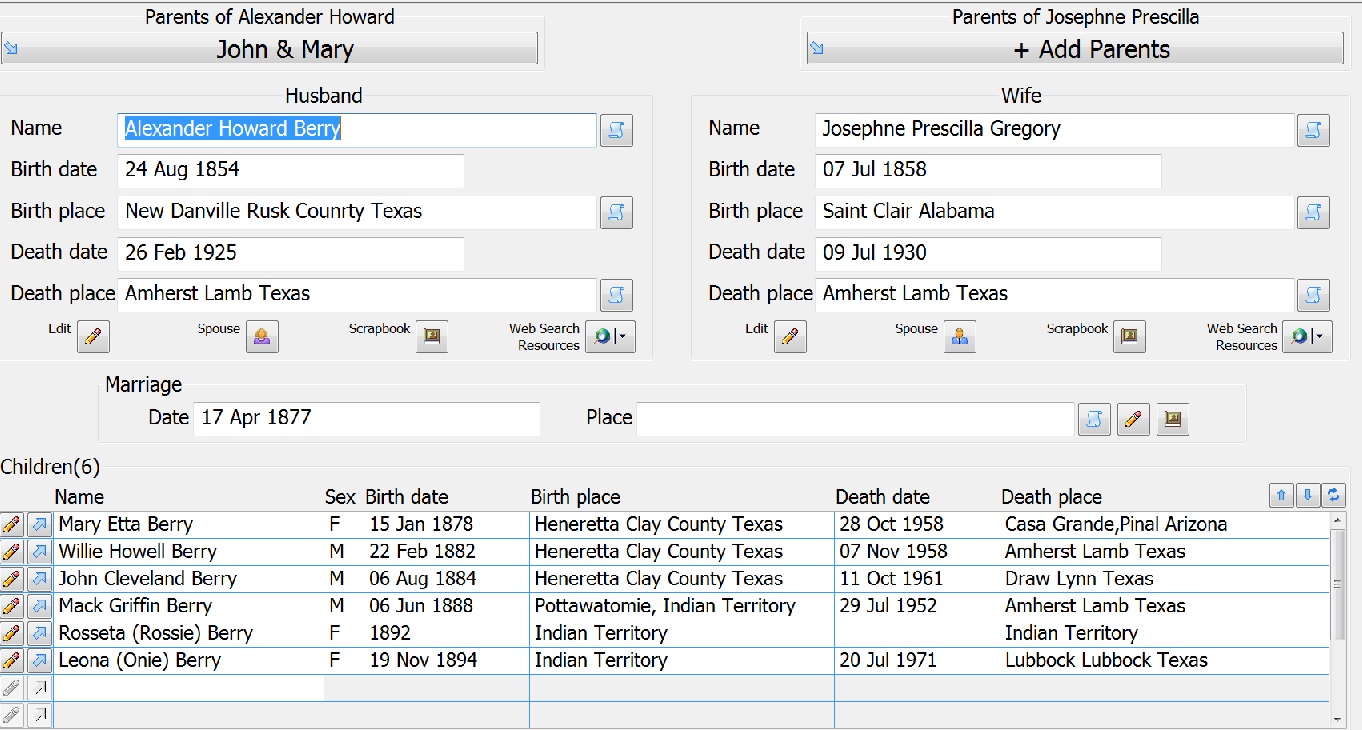
Task: Click source icon beside husband's name
Action: [x=616, y=130]
